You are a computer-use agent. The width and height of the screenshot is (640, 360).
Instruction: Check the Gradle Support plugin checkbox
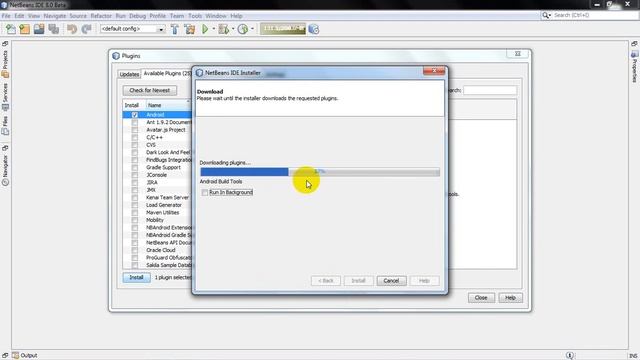[135, 167]
